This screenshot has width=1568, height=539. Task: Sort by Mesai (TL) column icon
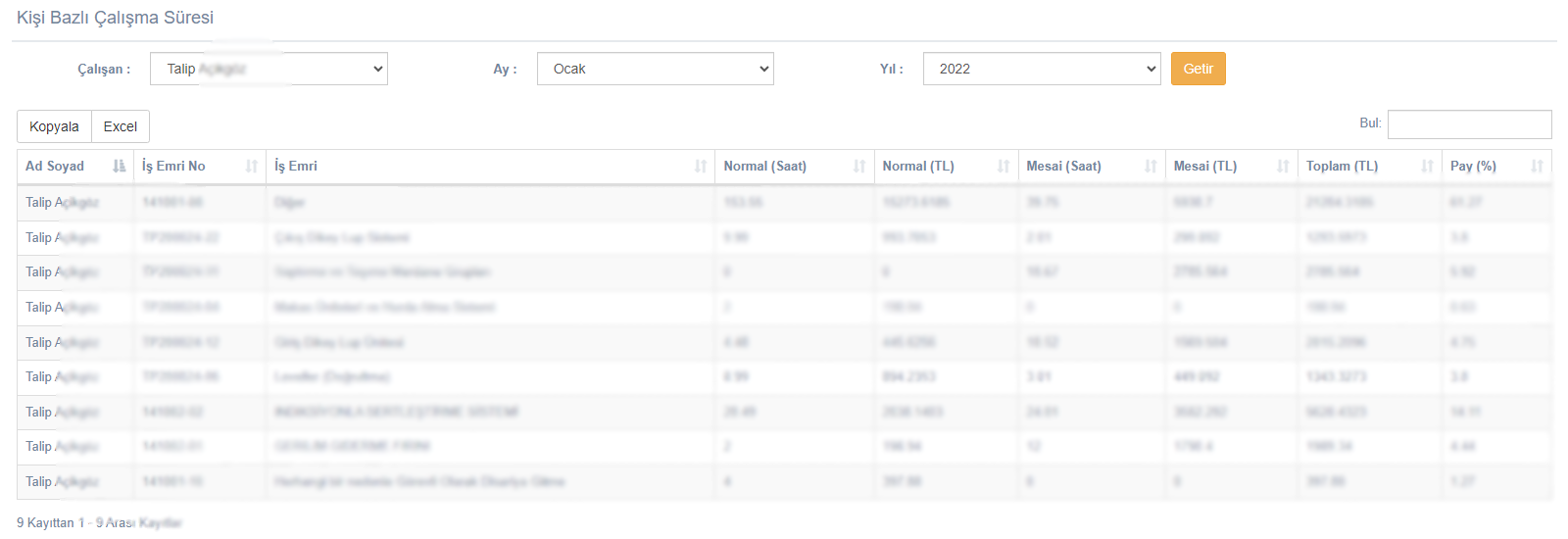coord(1283,167)
